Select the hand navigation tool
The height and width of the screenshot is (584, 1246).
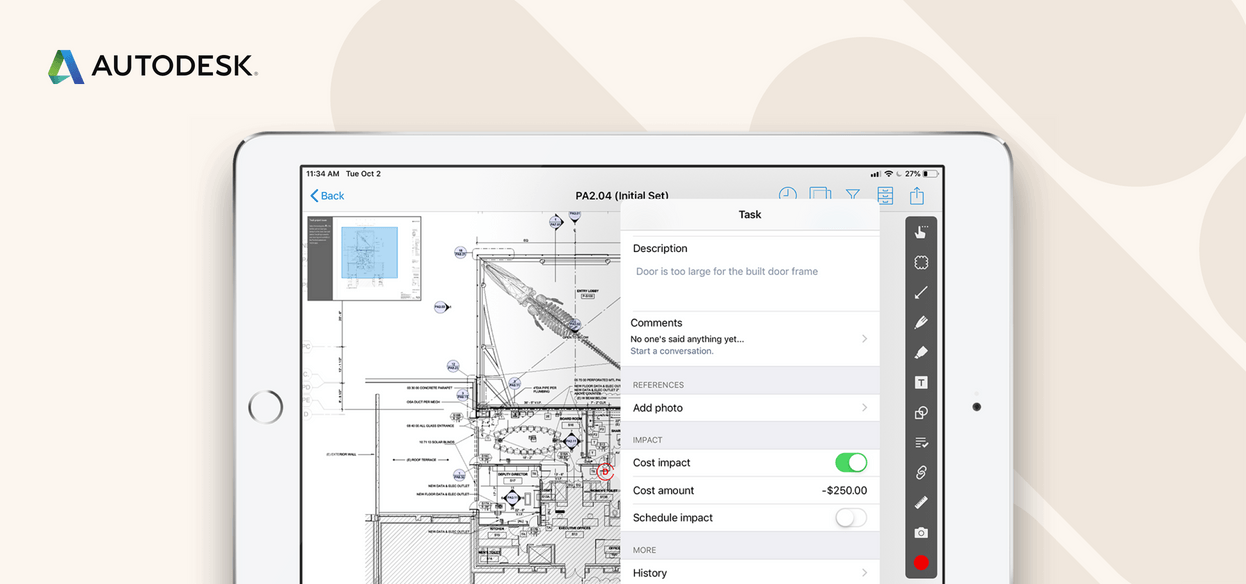920,231
